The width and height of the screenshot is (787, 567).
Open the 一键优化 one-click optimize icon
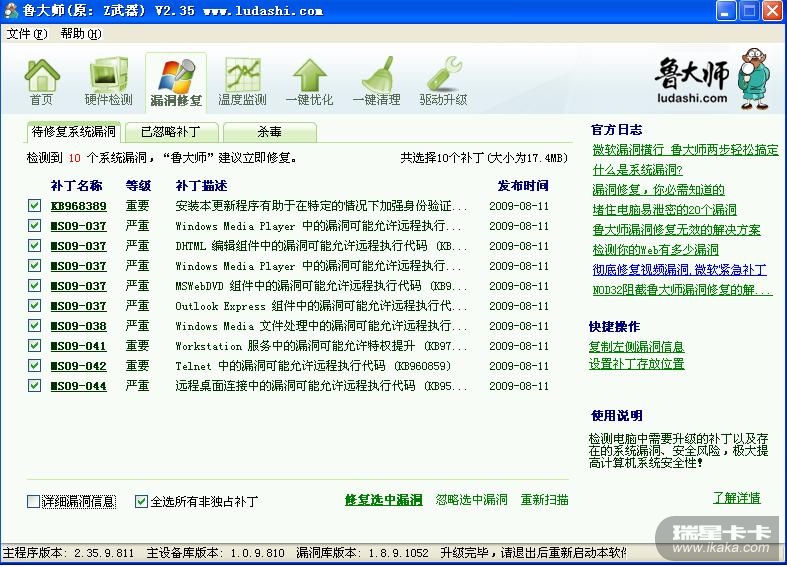(x=309, y=82)
